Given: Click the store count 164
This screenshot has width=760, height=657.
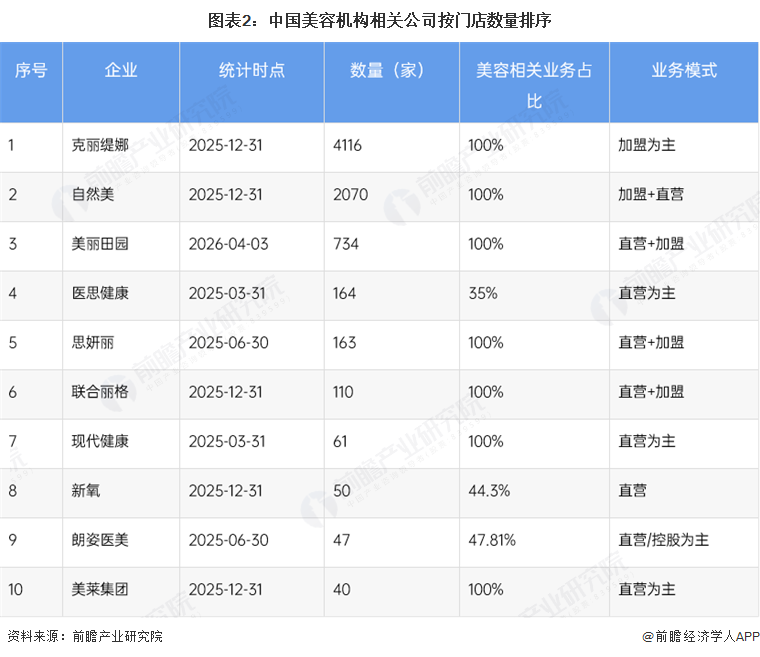Looking at the screenshot, I should click(345, 293).
